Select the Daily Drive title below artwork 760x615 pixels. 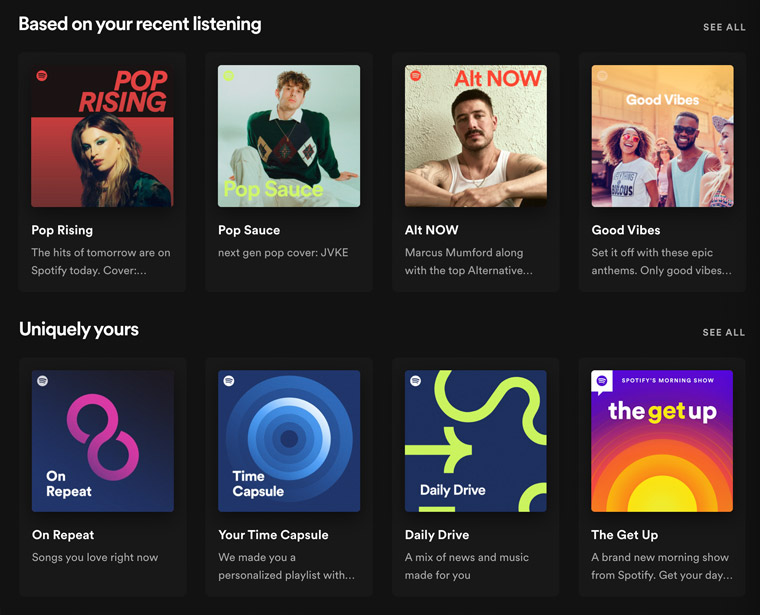[x=437, y=535]
